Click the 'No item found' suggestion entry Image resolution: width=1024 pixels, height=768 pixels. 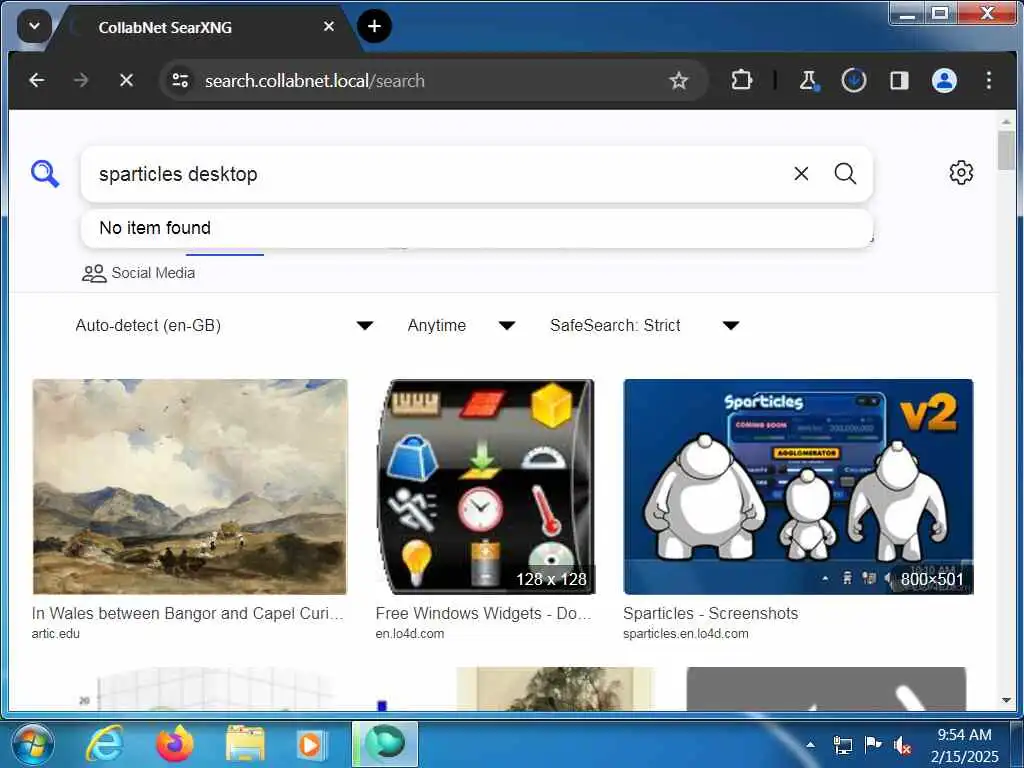tap(477, 228)
